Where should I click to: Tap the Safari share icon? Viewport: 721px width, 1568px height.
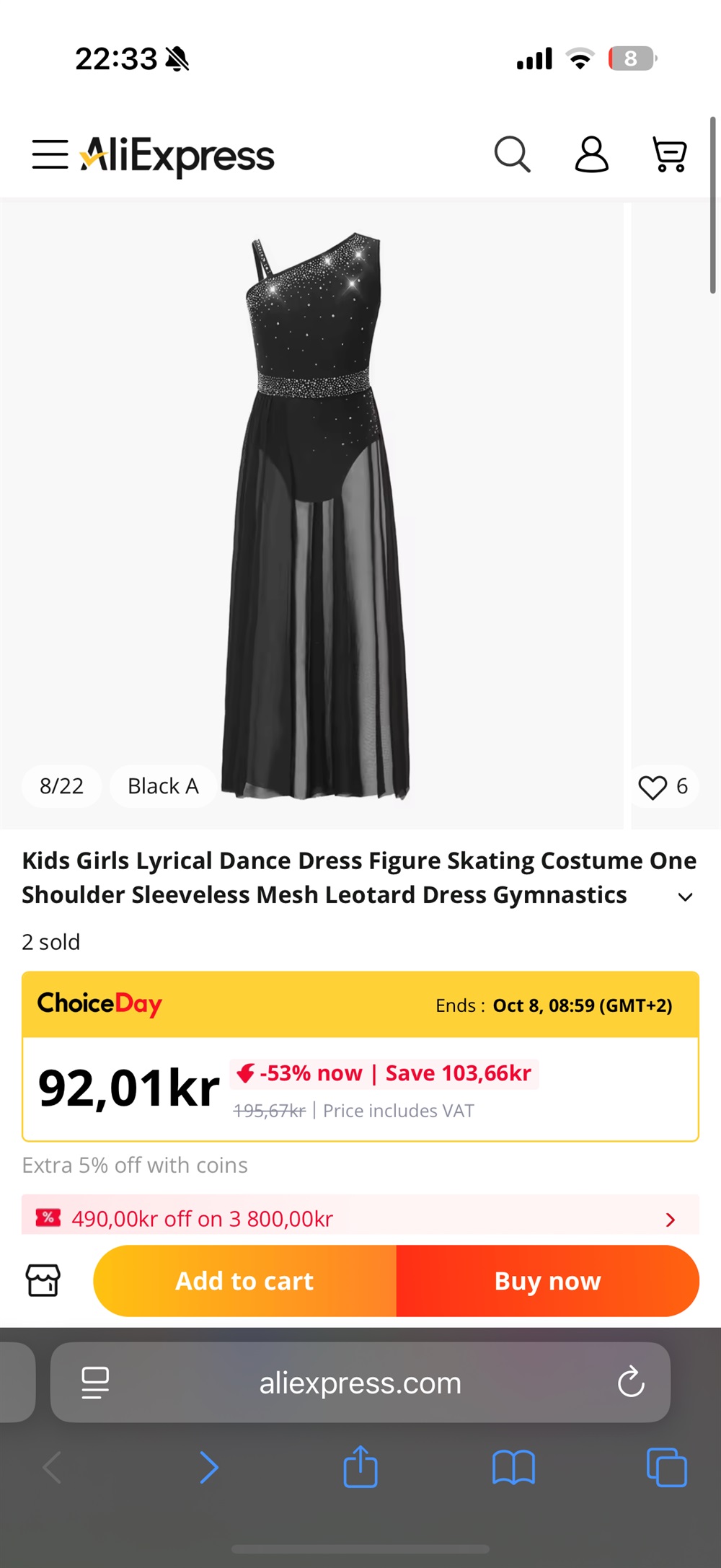[360, 1467]
